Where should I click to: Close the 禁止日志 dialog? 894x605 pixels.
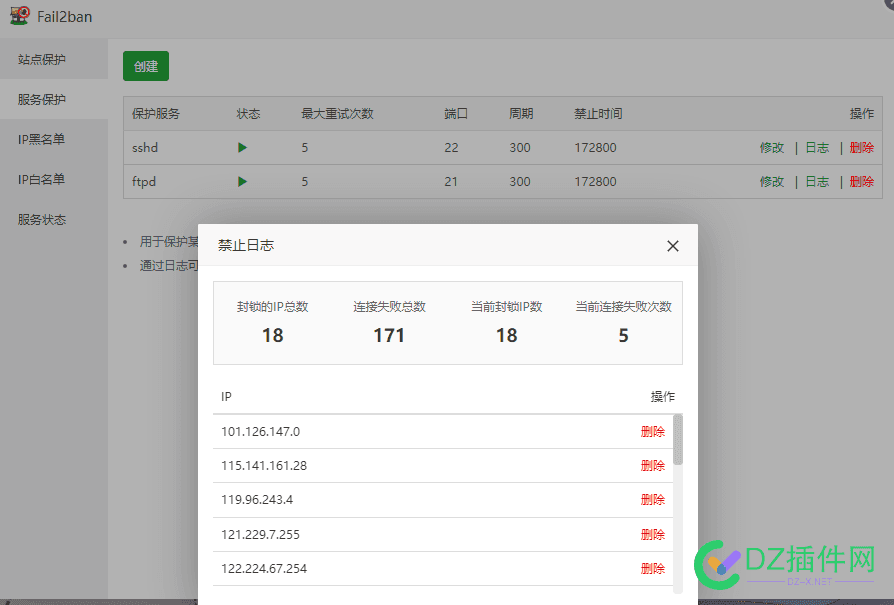[x=672, y=245]
